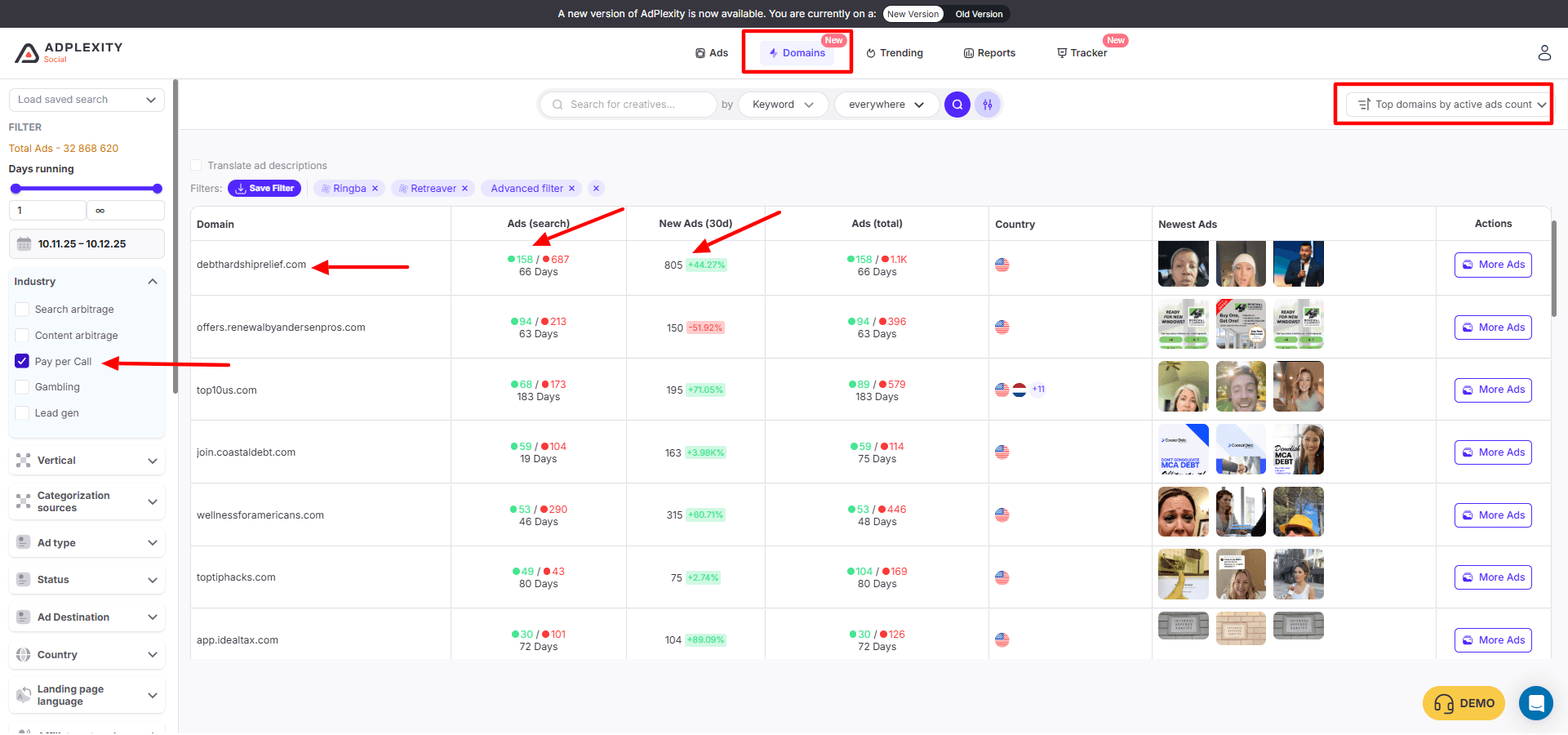Remove the Ringba filter chip
1568x735 pixels.
(x=375, y=189)
